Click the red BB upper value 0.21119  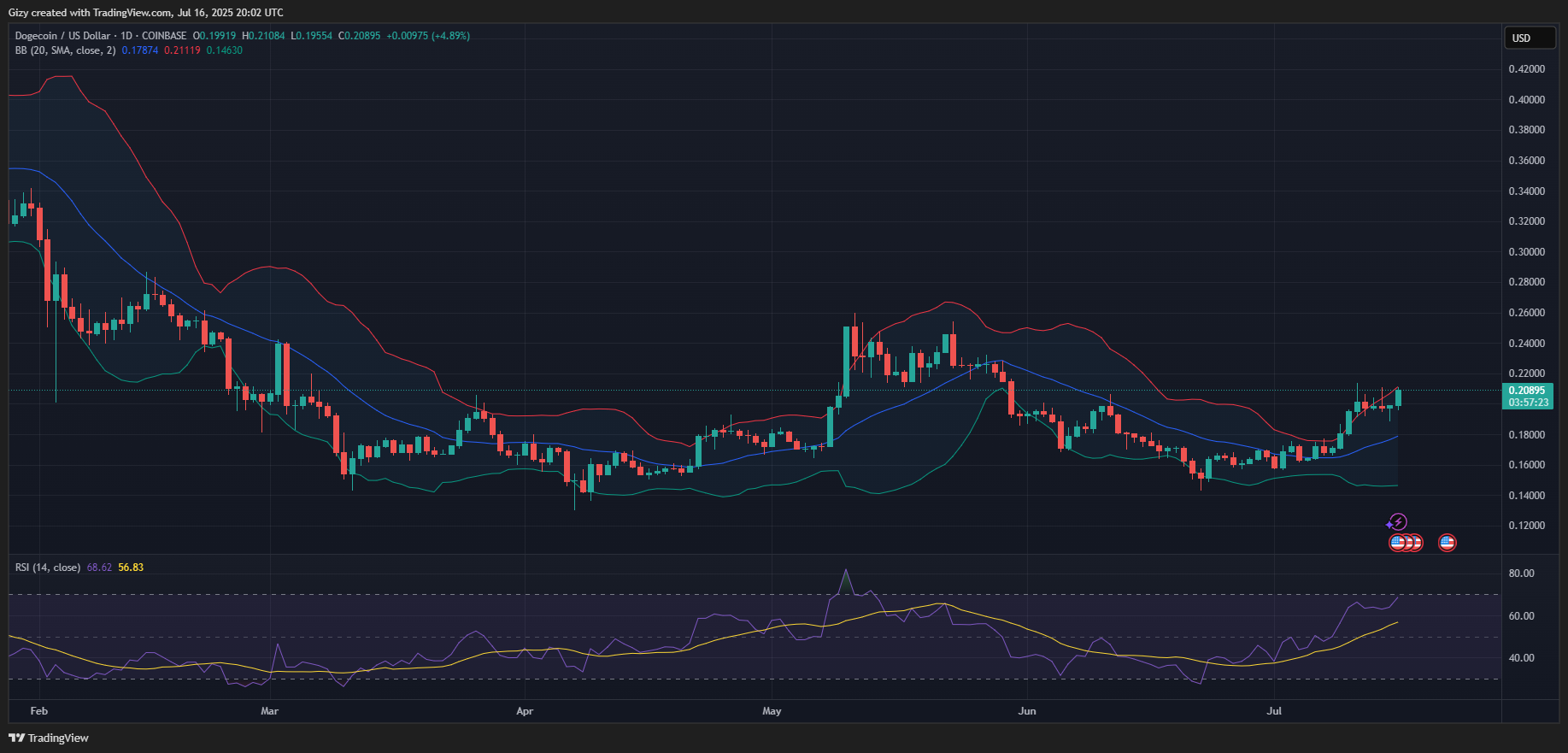(x=182, y=50)
